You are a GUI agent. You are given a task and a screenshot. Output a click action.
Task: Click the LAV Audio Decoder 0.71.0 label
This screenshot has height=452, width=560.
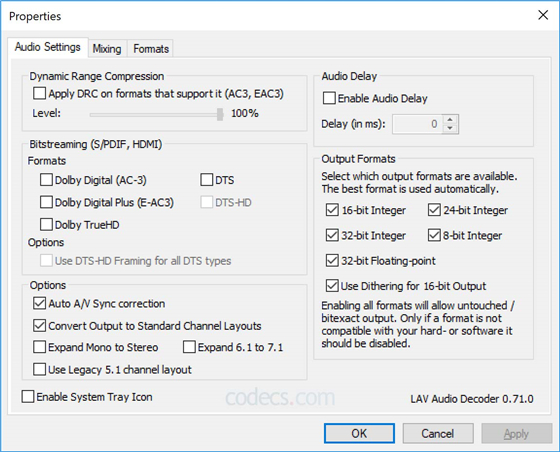[x=472, y=399]
